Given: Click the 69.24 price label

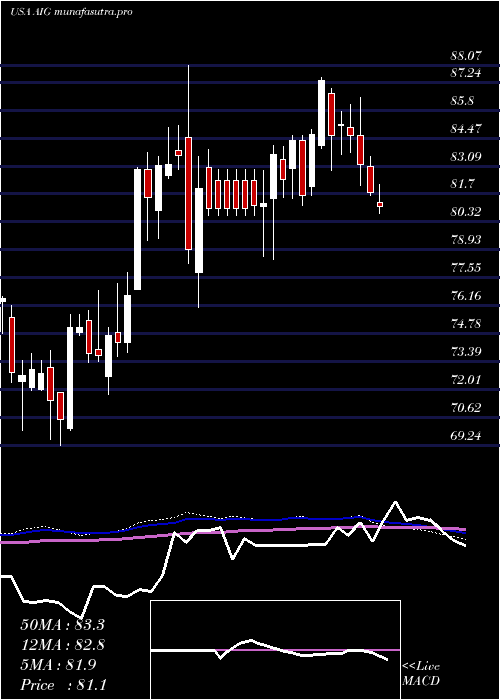Looking at the screenshot, I should click(466, 436).
